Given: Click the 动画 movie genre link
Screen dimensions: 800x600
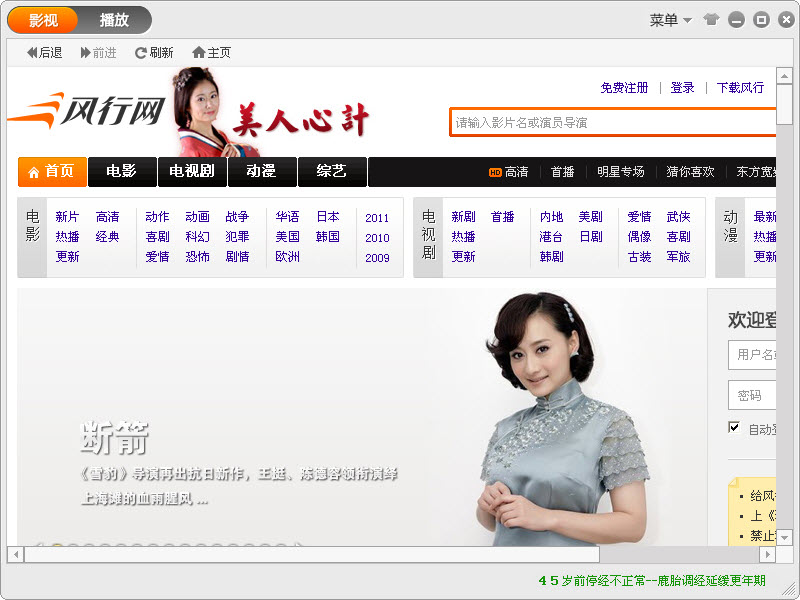Looking at the screenshot, I should pos(197,217).
